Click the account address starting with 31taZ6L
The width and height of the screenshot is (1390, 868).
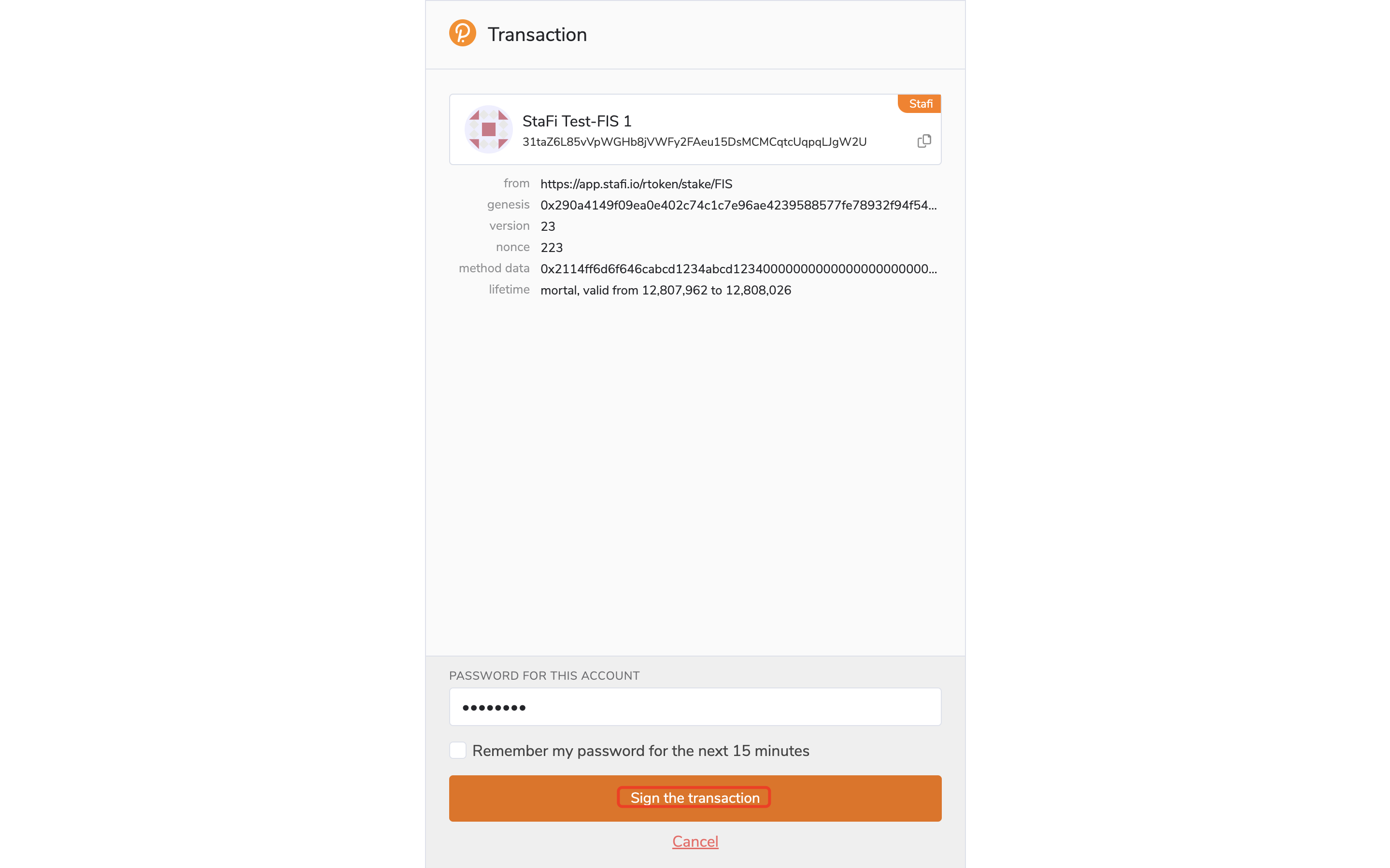click(x=694, y=142)
